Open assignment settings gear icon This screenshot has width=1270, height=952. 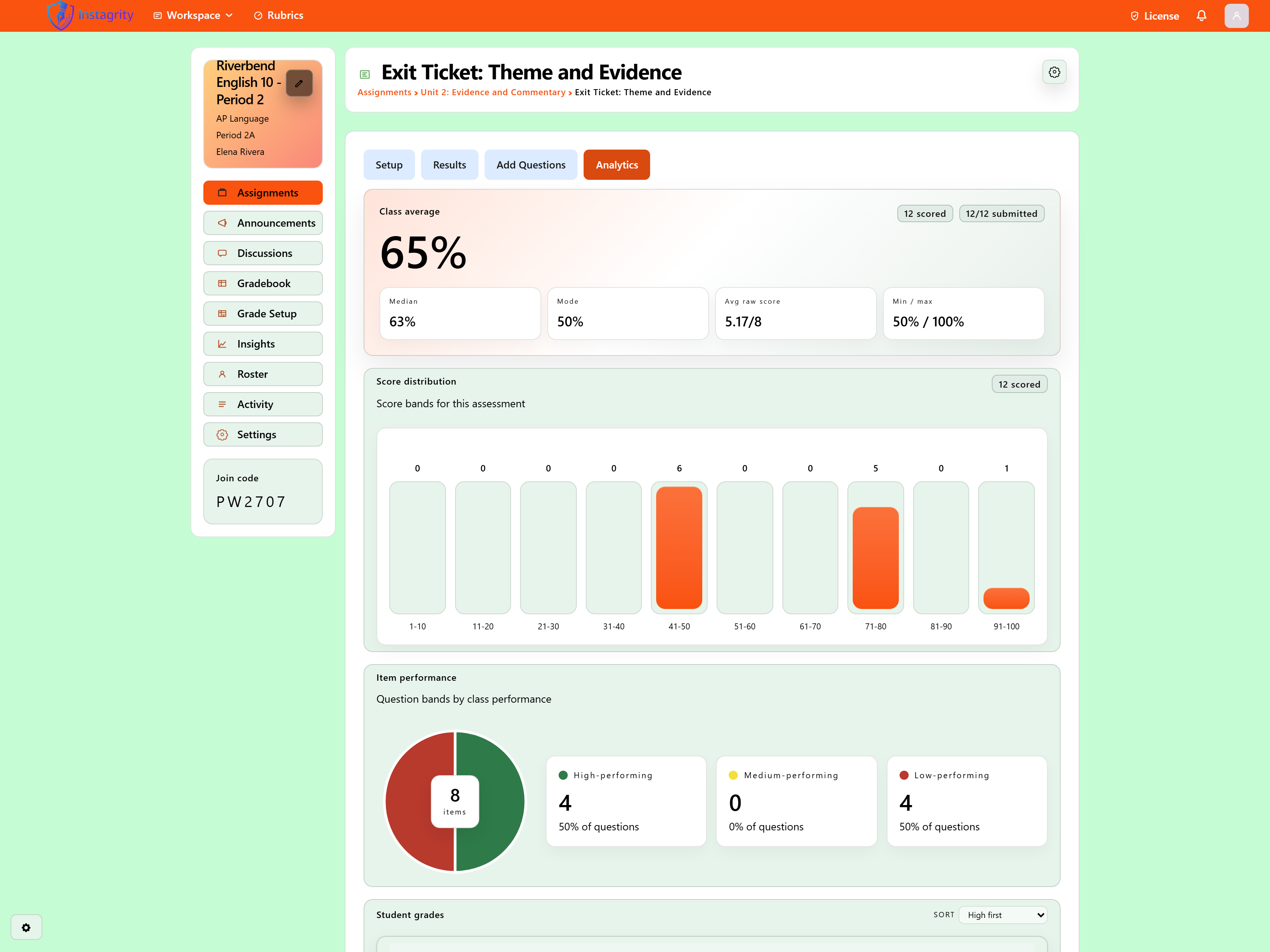pos(1054,72)
